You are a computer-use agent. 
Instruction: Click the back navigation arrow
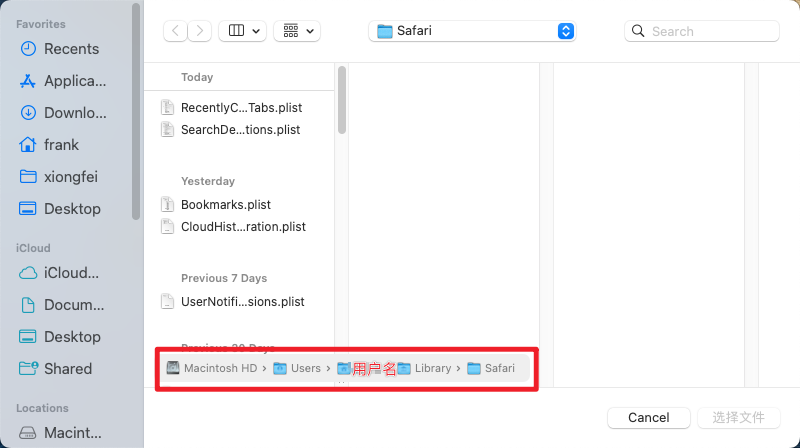pos(176,31)
